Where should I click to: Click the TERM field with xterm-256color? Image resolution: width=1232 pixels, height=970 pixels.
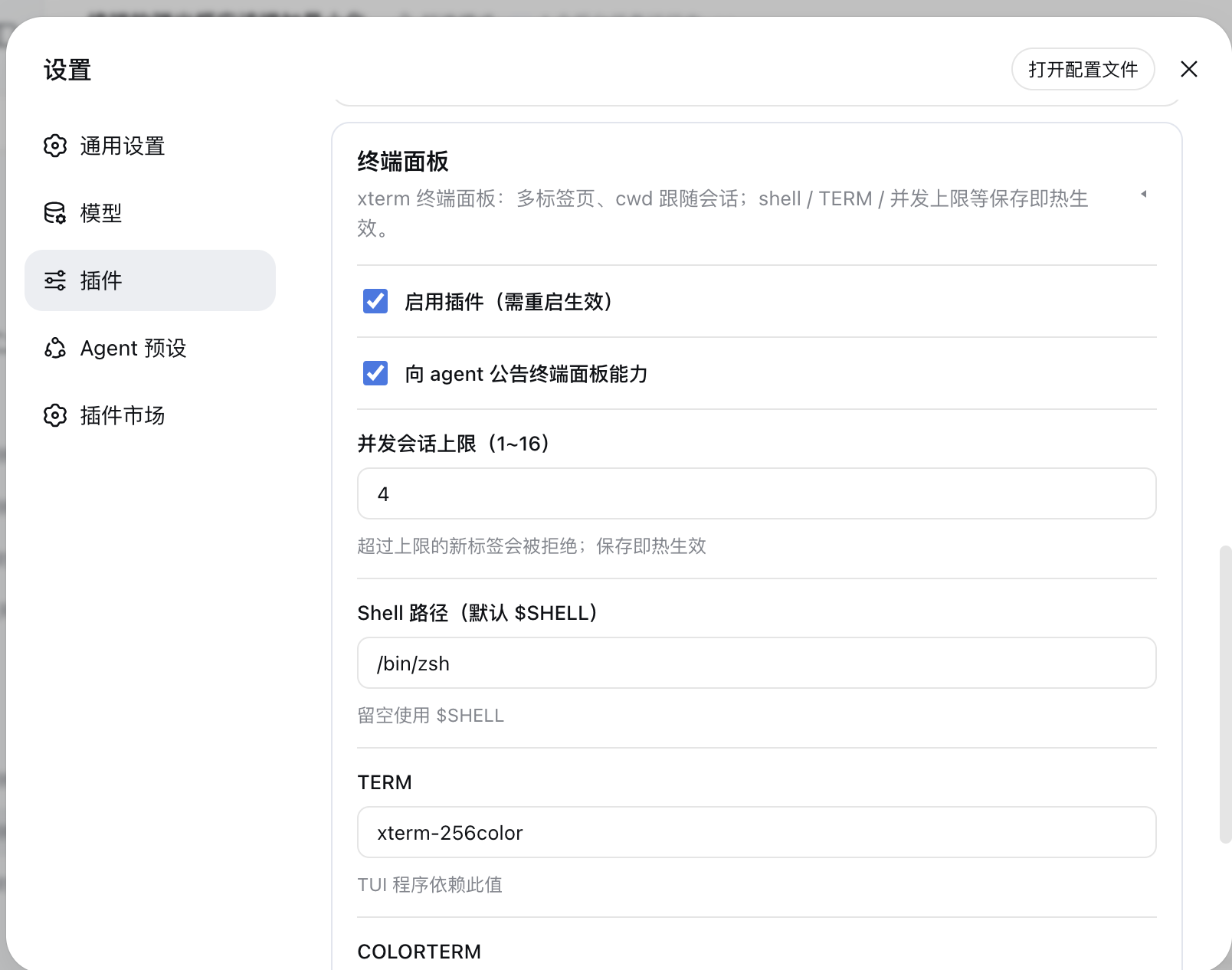757,832
